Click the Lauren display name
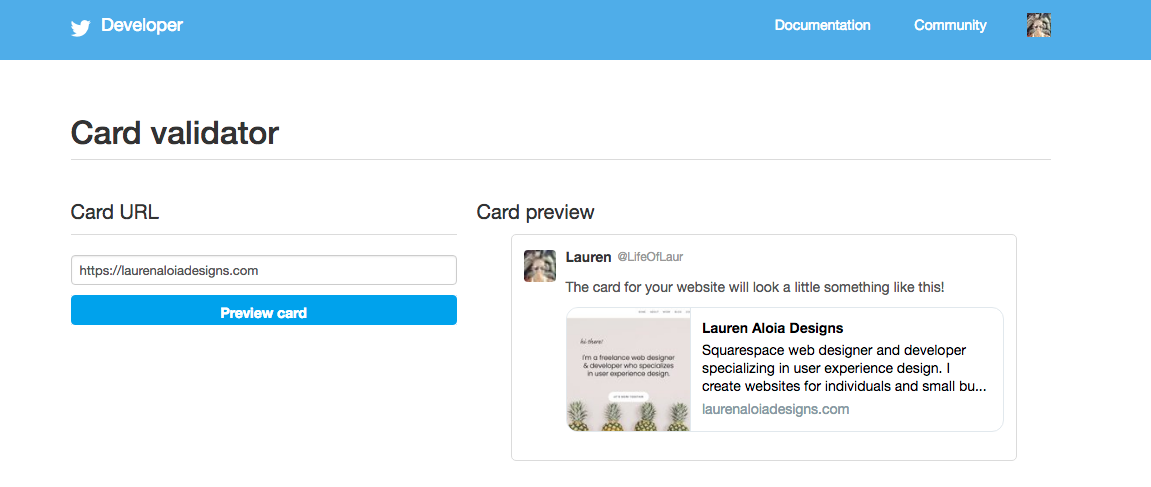The width and height of the screenshot is (1151, 487). click(x=588, y=257)
